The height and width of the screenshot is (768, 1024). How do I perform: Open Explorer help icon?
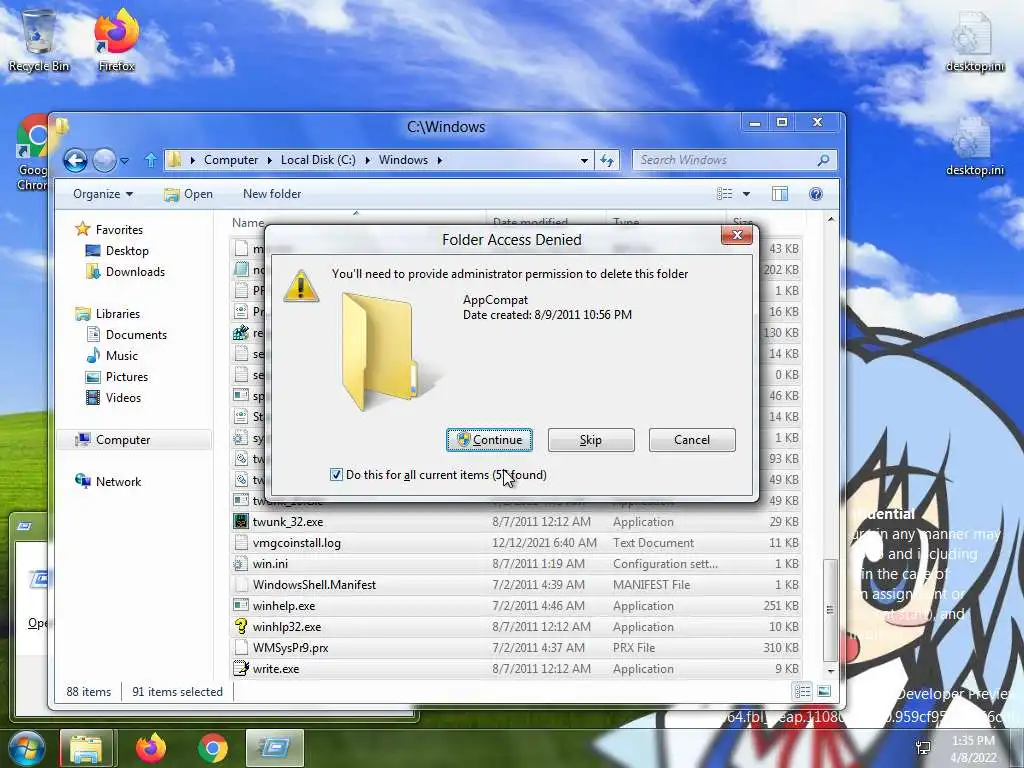[x=816, y=194]
